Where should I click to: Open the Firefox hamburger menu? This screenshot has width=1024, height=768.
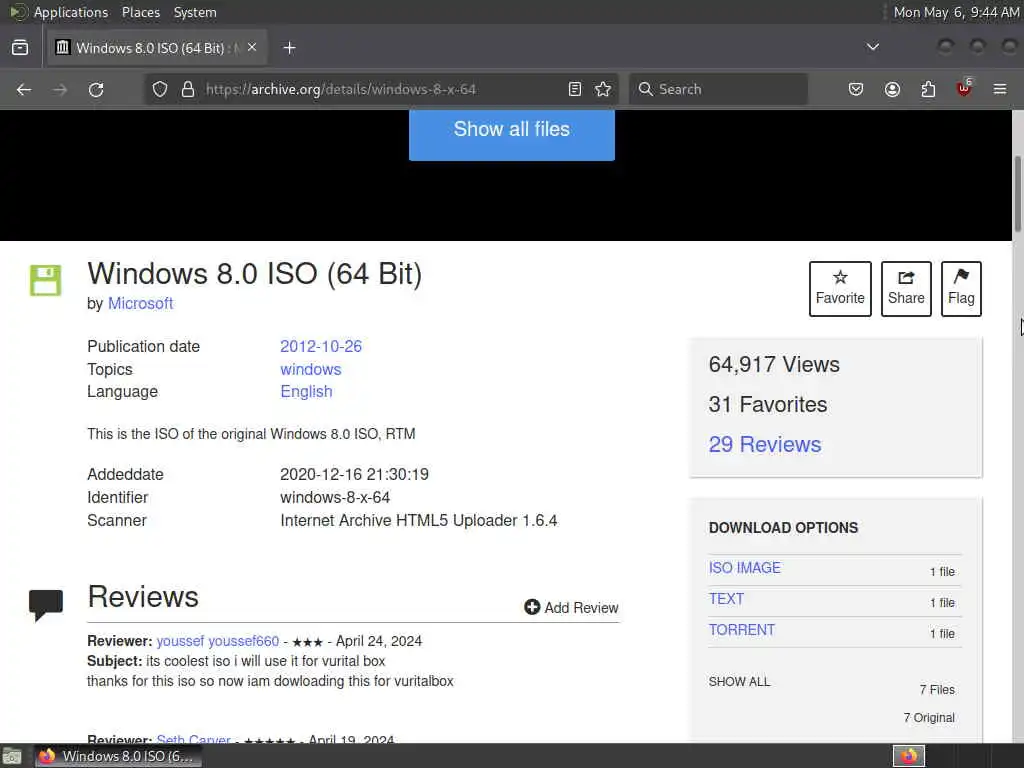coord(1000,89)
